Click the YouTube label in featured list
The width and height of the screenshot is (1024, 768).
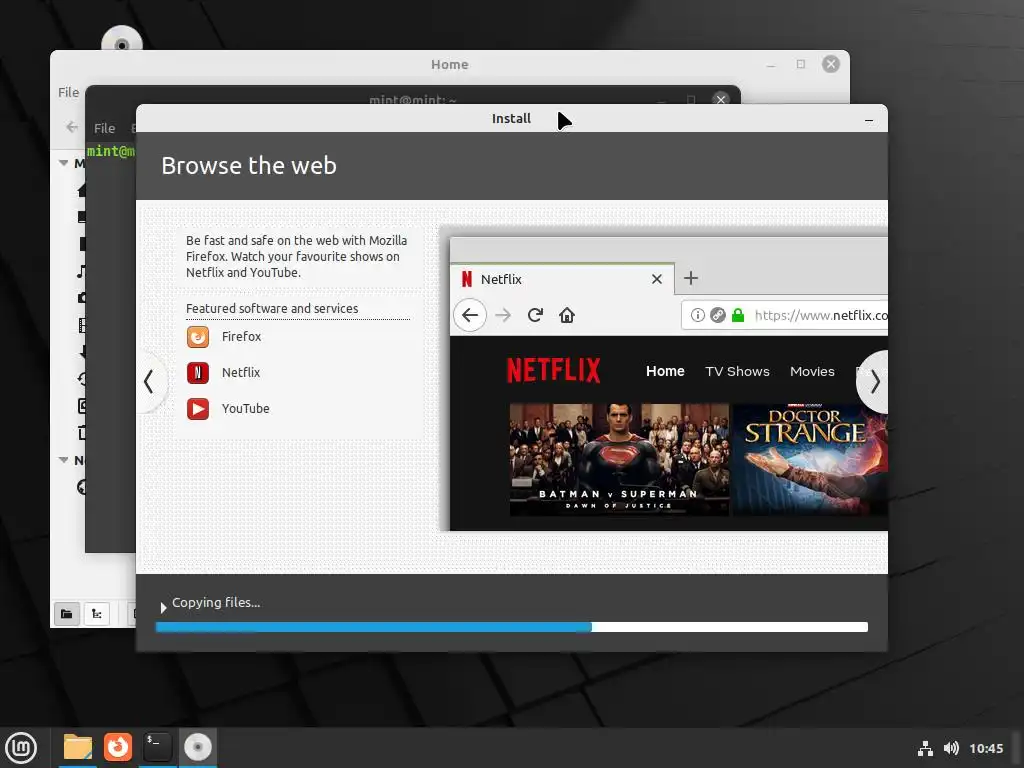click(x=246, y=409)
